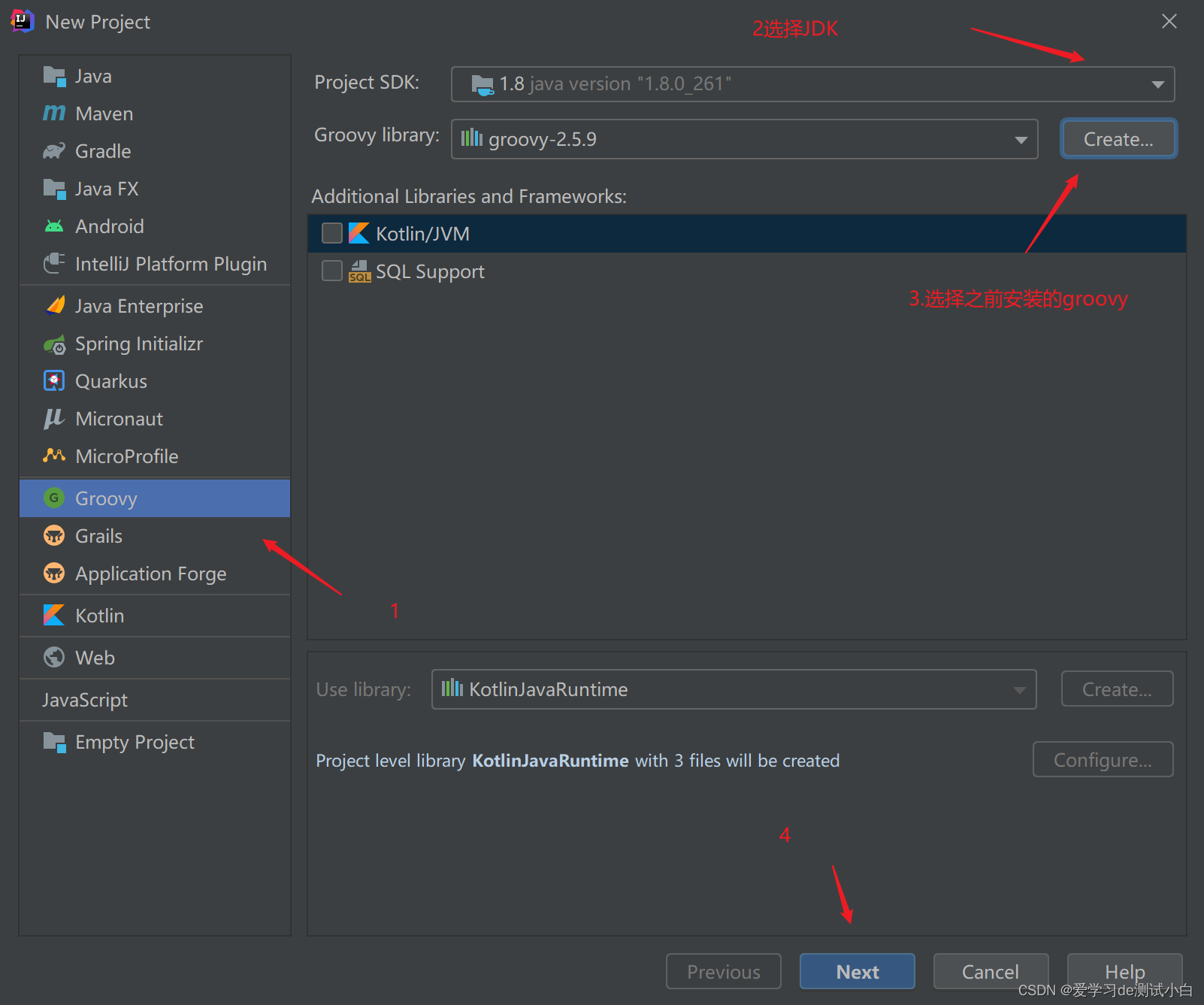1204x1005 pixels.
Task: Open the groovy-2.5.9 library dropdown
Action: click(1021, 139)
